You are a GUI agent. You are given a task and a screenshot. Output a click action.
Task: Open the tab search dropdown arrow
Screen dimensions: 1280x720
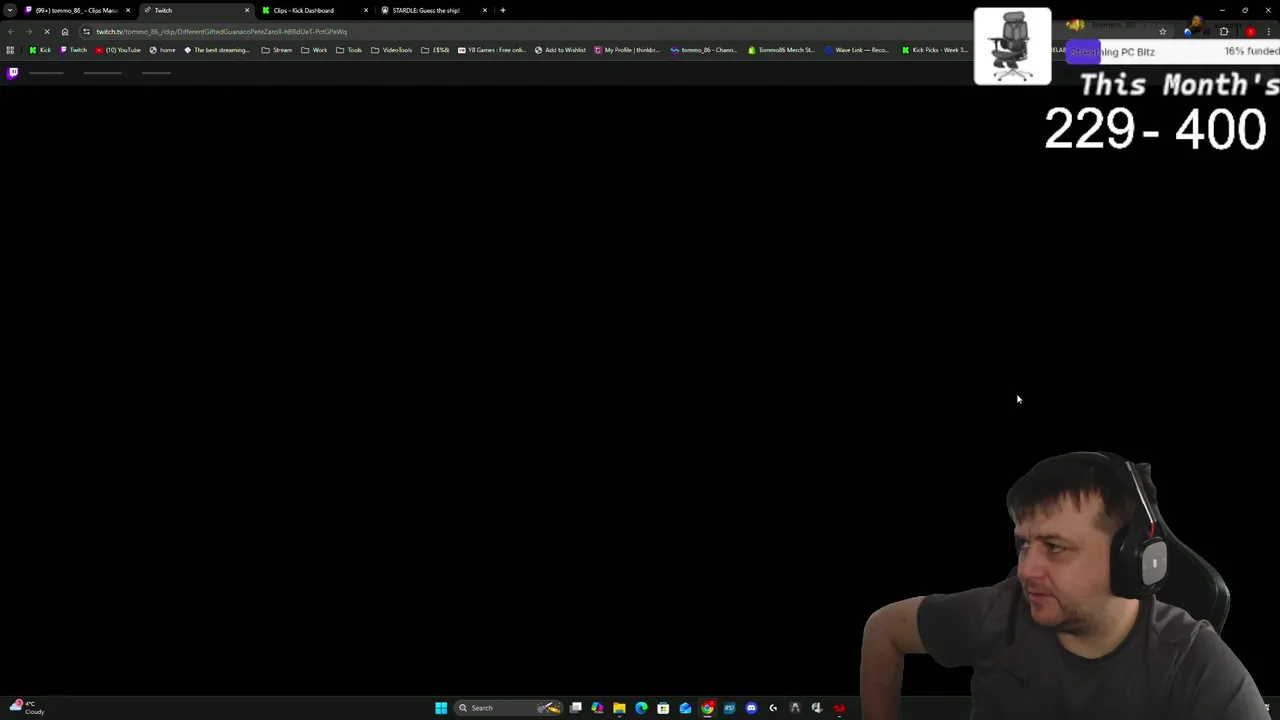click(x=10, y=10)
